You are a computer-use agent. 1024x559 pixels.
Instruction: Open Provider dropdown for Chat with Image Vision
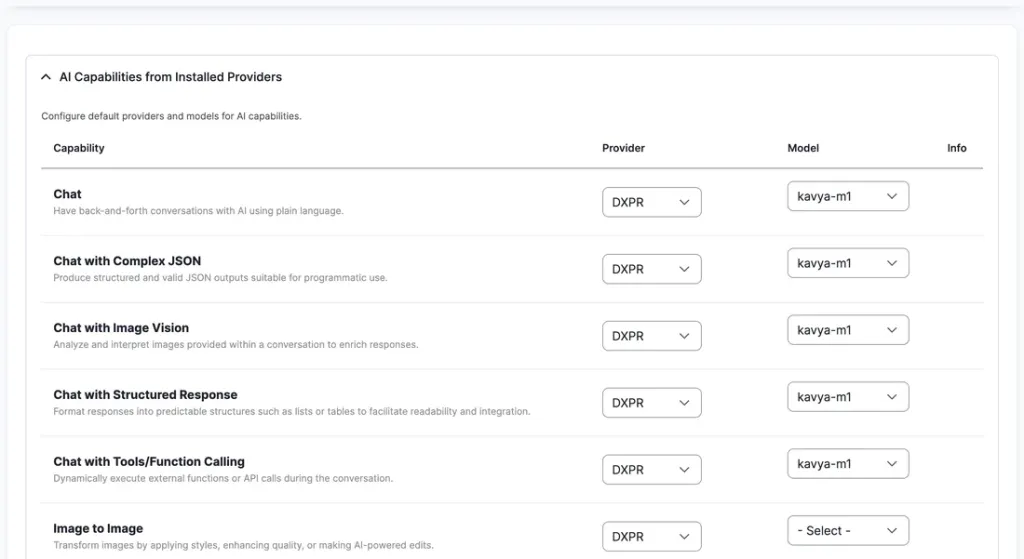[652, 336]
